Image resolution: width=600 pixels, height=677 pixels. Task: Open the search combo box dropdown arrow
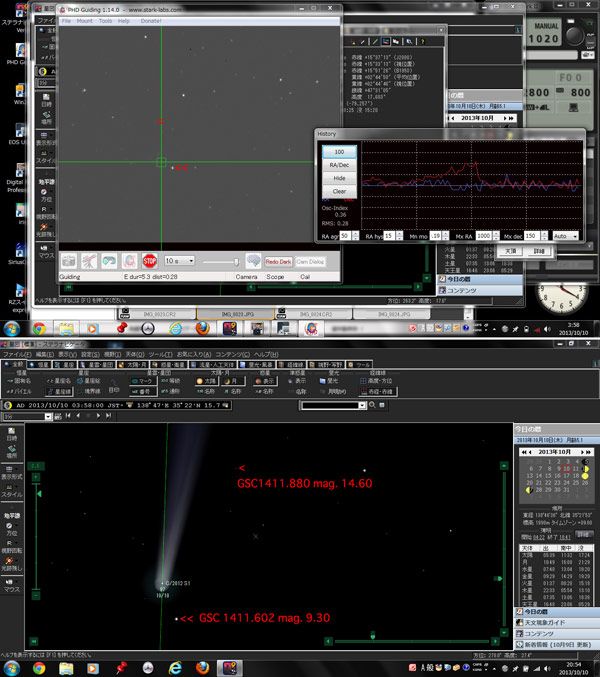tap(362, 405)
